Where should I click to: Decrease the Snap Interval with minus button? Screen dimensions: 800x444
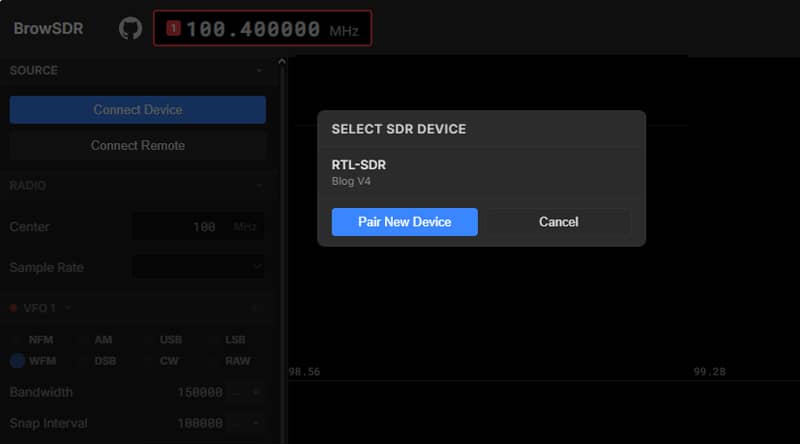236,423
